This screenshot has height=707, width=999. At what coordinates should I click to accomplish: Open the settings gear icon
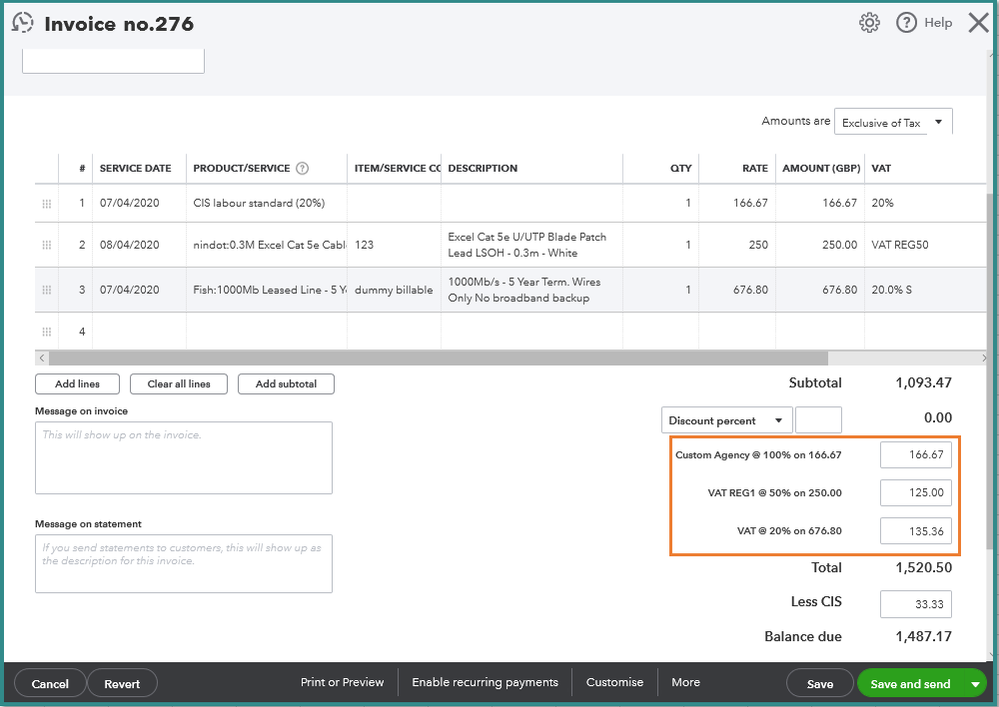(x=869, y=22)
